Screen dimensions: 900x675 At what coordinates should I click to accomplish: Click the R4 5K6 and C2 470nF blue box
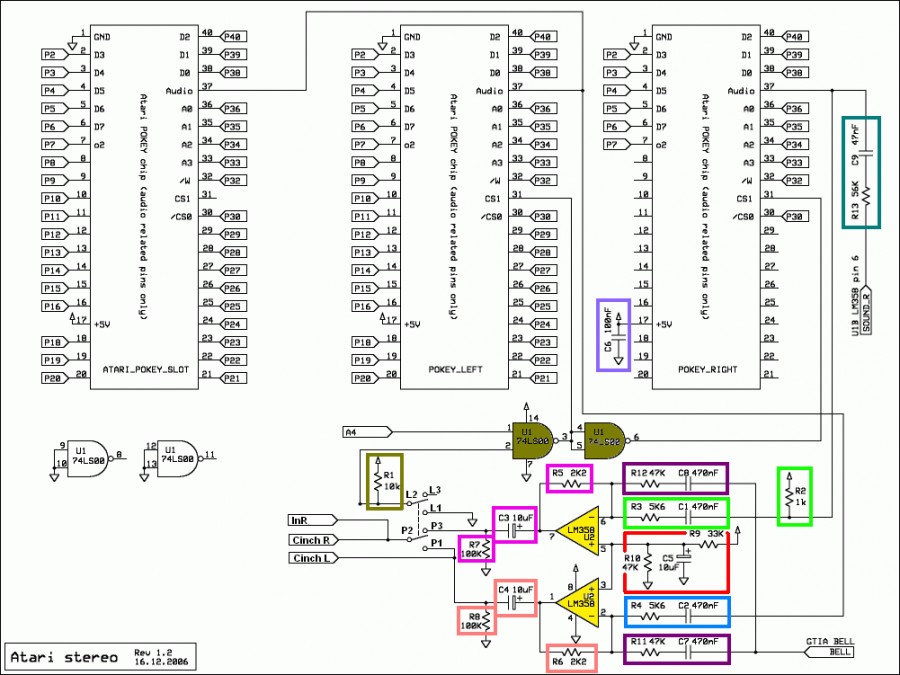tap(676, 611)
